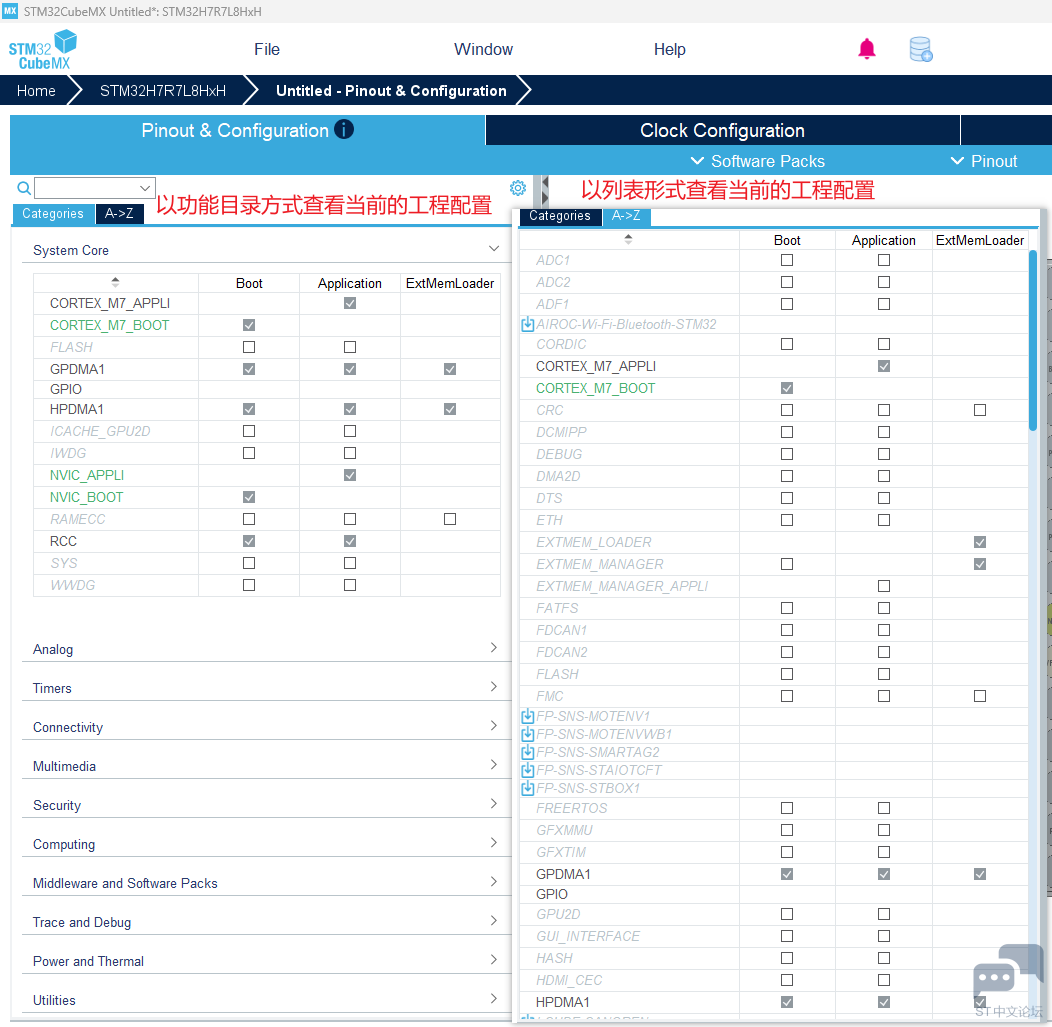The image size is (1052, 1027).
Task: Toggle FREERTOS Application checkbox
Action: click(884, 808)
